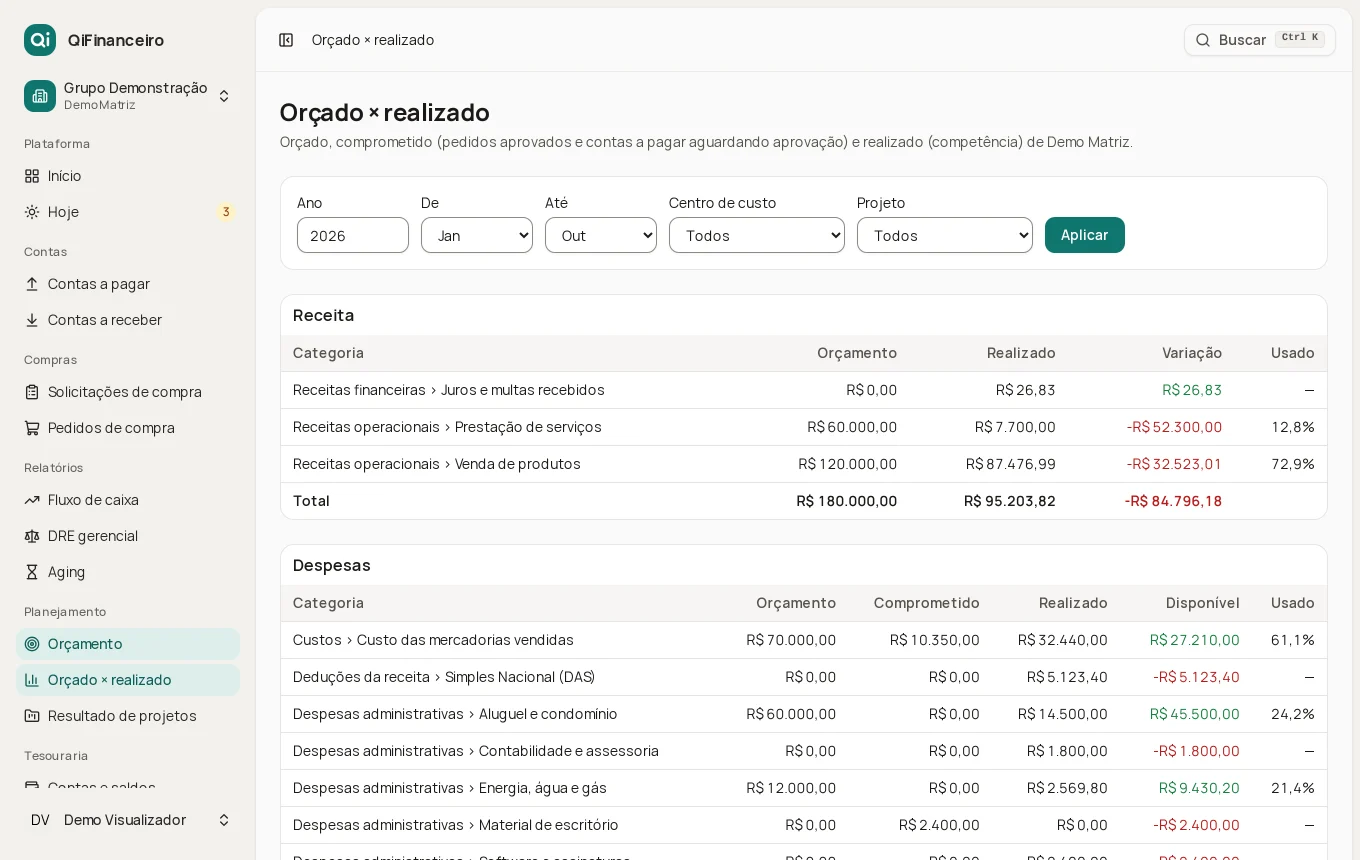The height and width of the screenshot is (860, 1360).
Task: Open the Fluxo de caixa report
Action: point(128,500)
